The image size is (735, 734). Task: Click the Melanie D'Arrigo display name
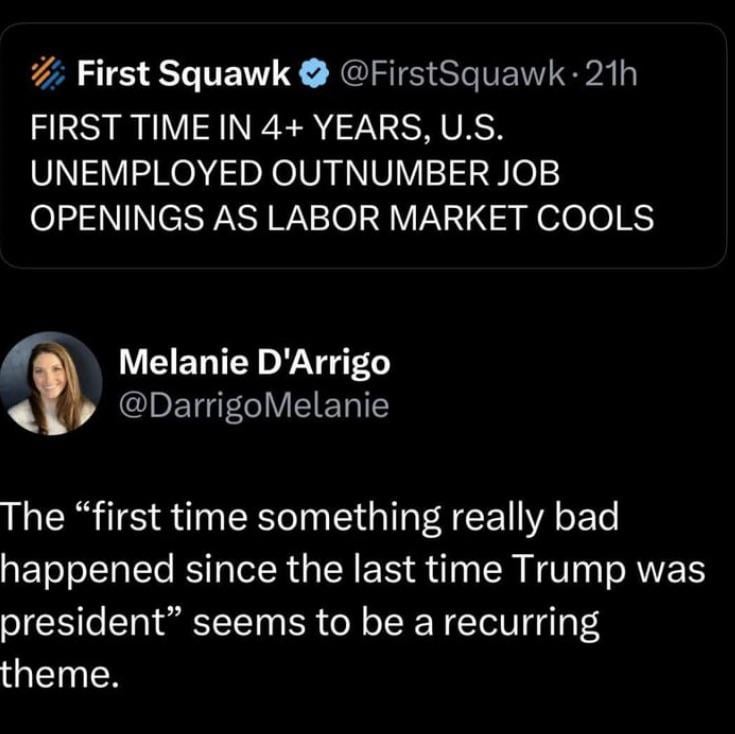point(255,362)
